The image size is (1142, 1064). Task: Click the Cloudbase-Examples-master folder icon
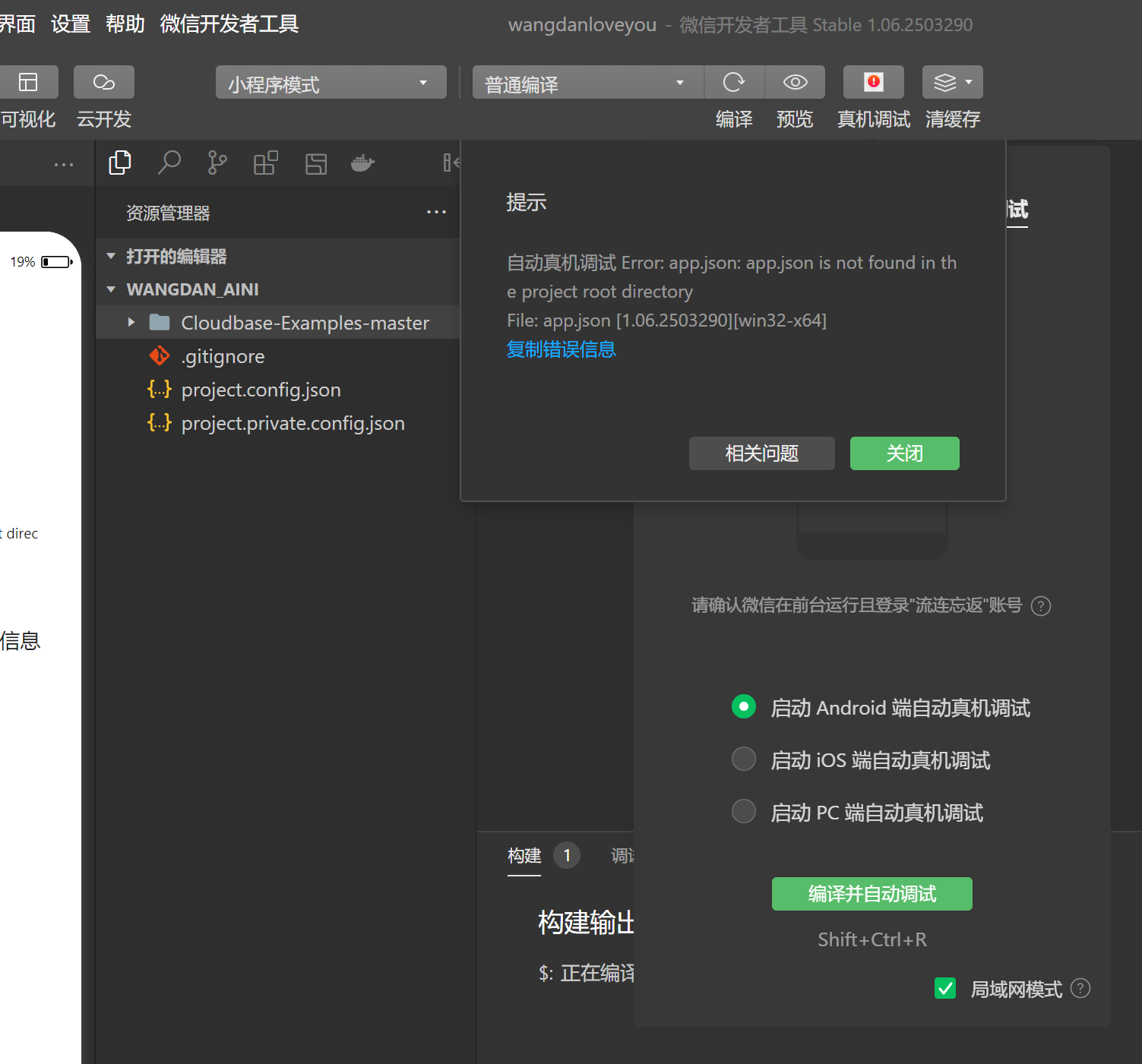coord(160,323)
